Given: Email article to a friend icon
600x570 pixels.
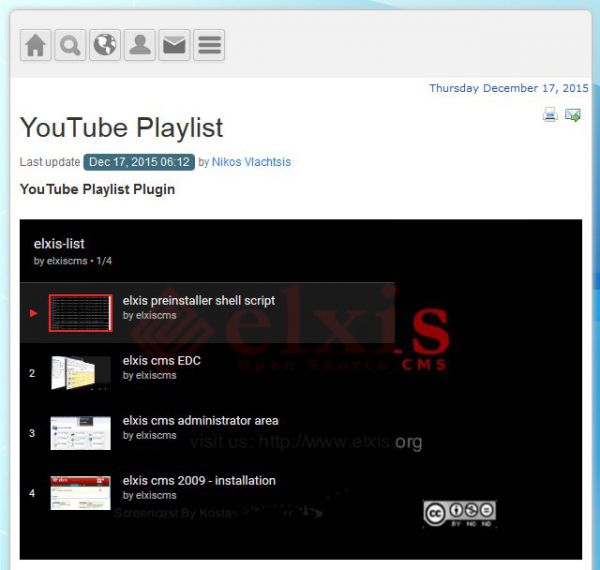Looking at the screenshot, I should (573, 114).
